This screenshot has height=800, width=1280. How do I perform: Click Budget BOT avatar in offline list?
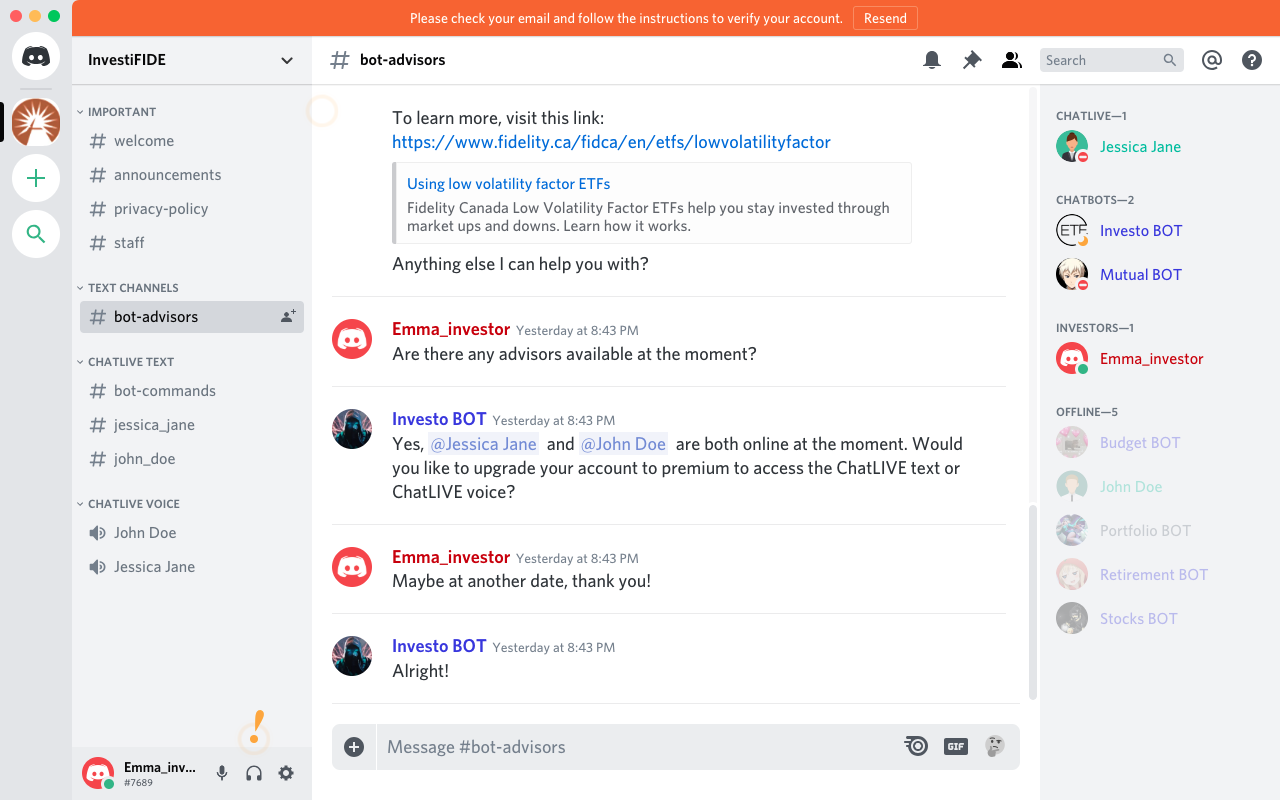pyautogui.click(x=1072, y=442)
